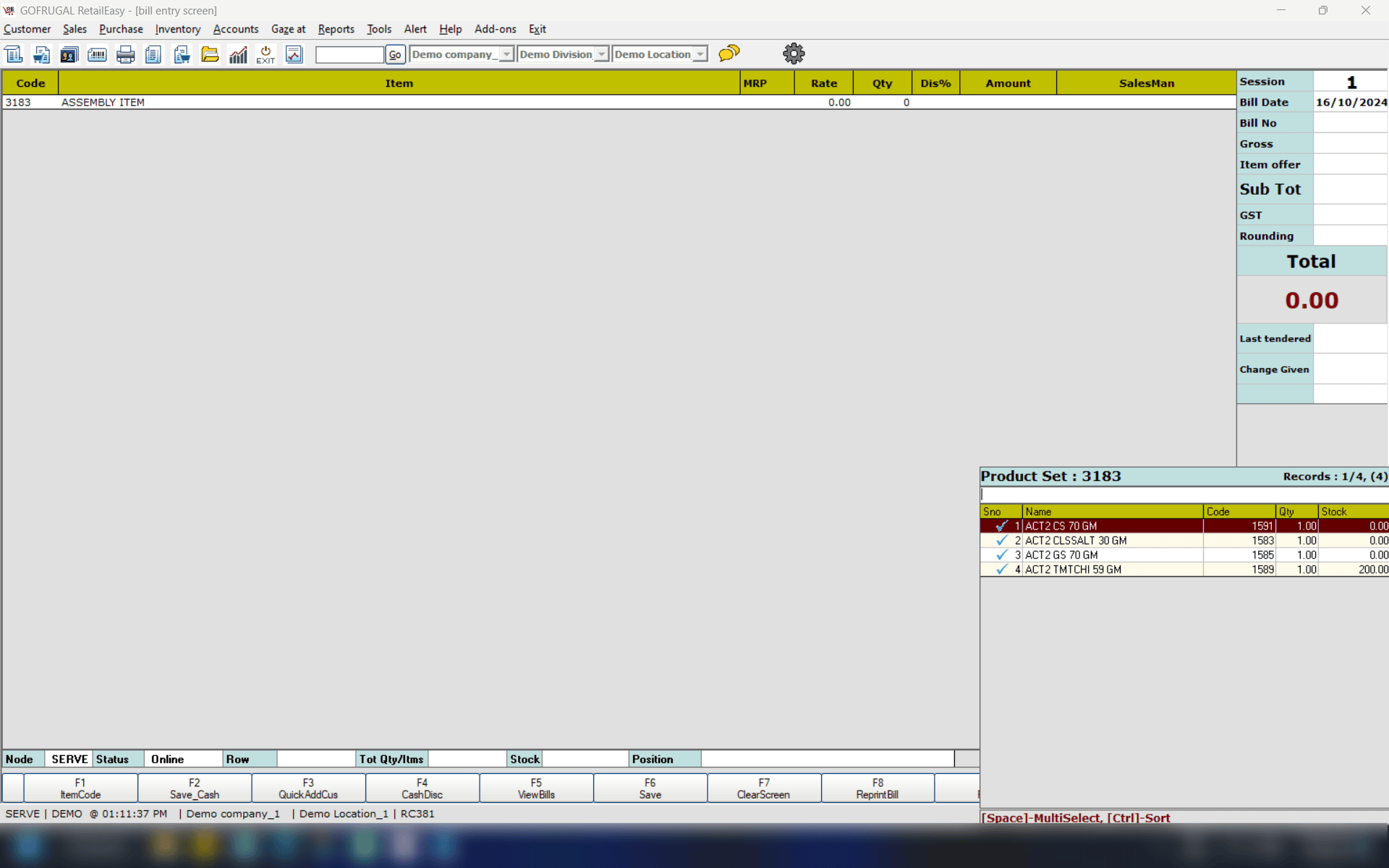Open the yellow folder toolbar icon

coord(210,54)
